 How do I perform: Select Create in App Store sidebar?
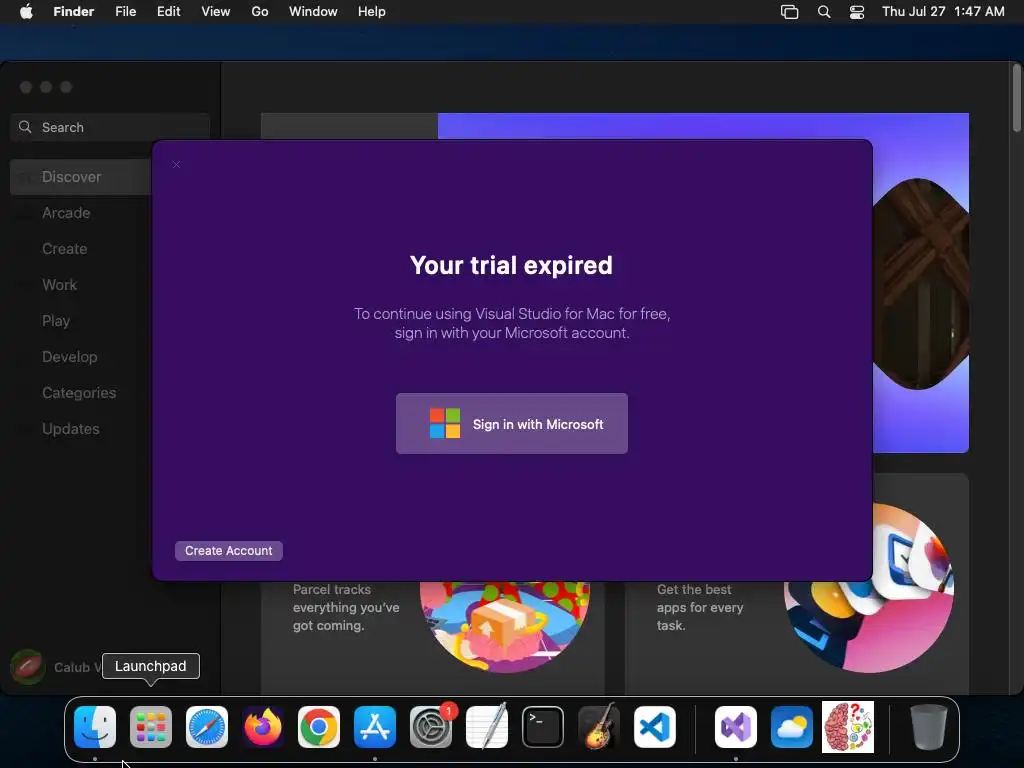[81, 249]
